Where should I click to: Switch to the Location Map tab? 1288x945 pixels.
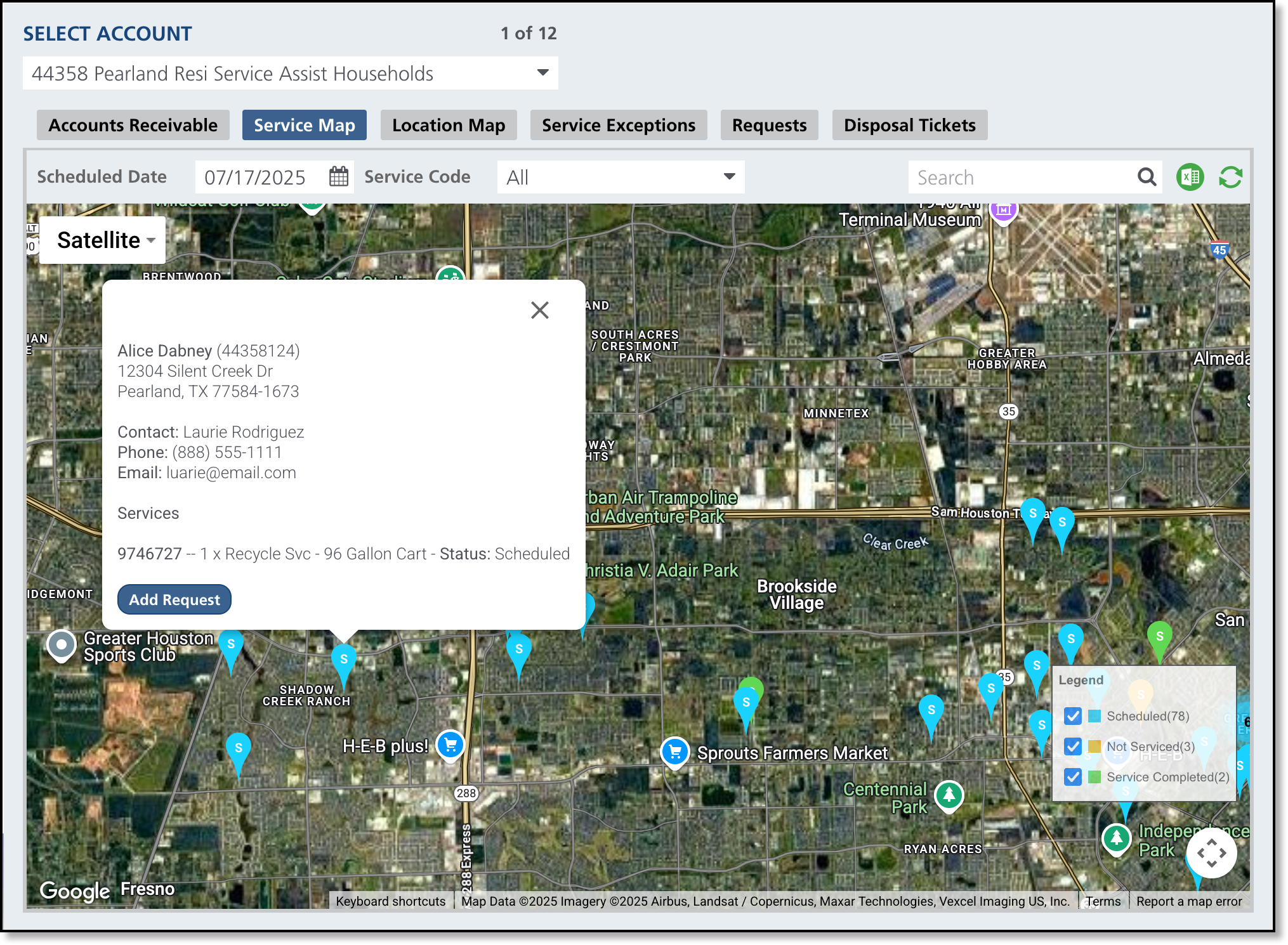pos(449,125)
